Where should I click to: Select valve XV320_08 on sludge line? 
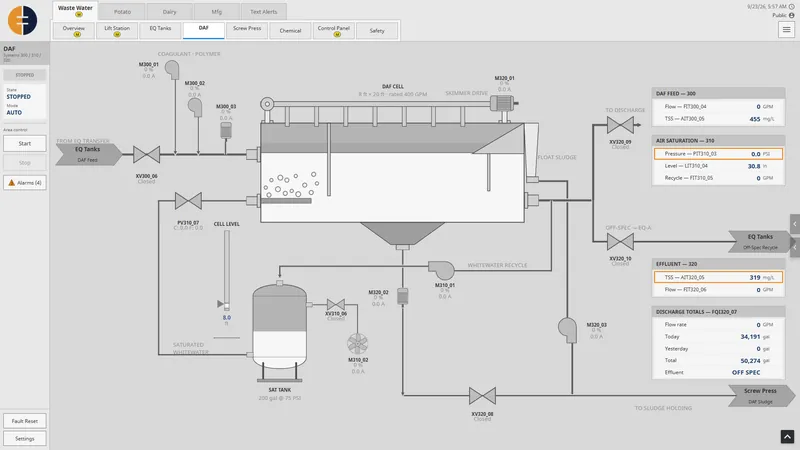482,396
